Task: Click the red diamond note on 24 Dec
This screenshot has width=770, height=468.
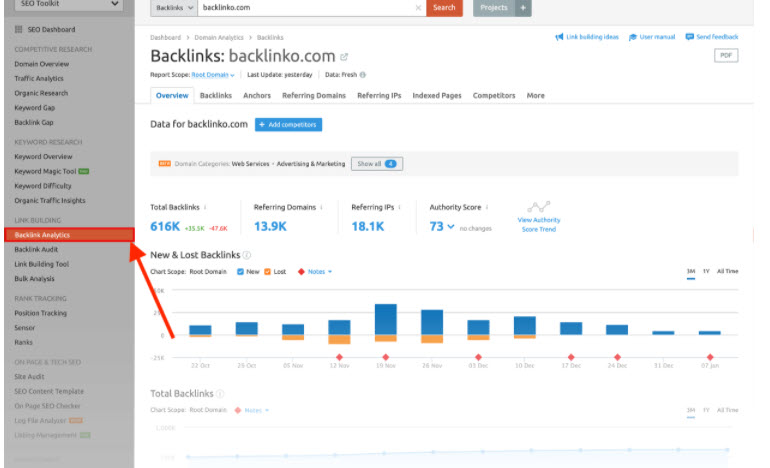Action: pos(617,357)
